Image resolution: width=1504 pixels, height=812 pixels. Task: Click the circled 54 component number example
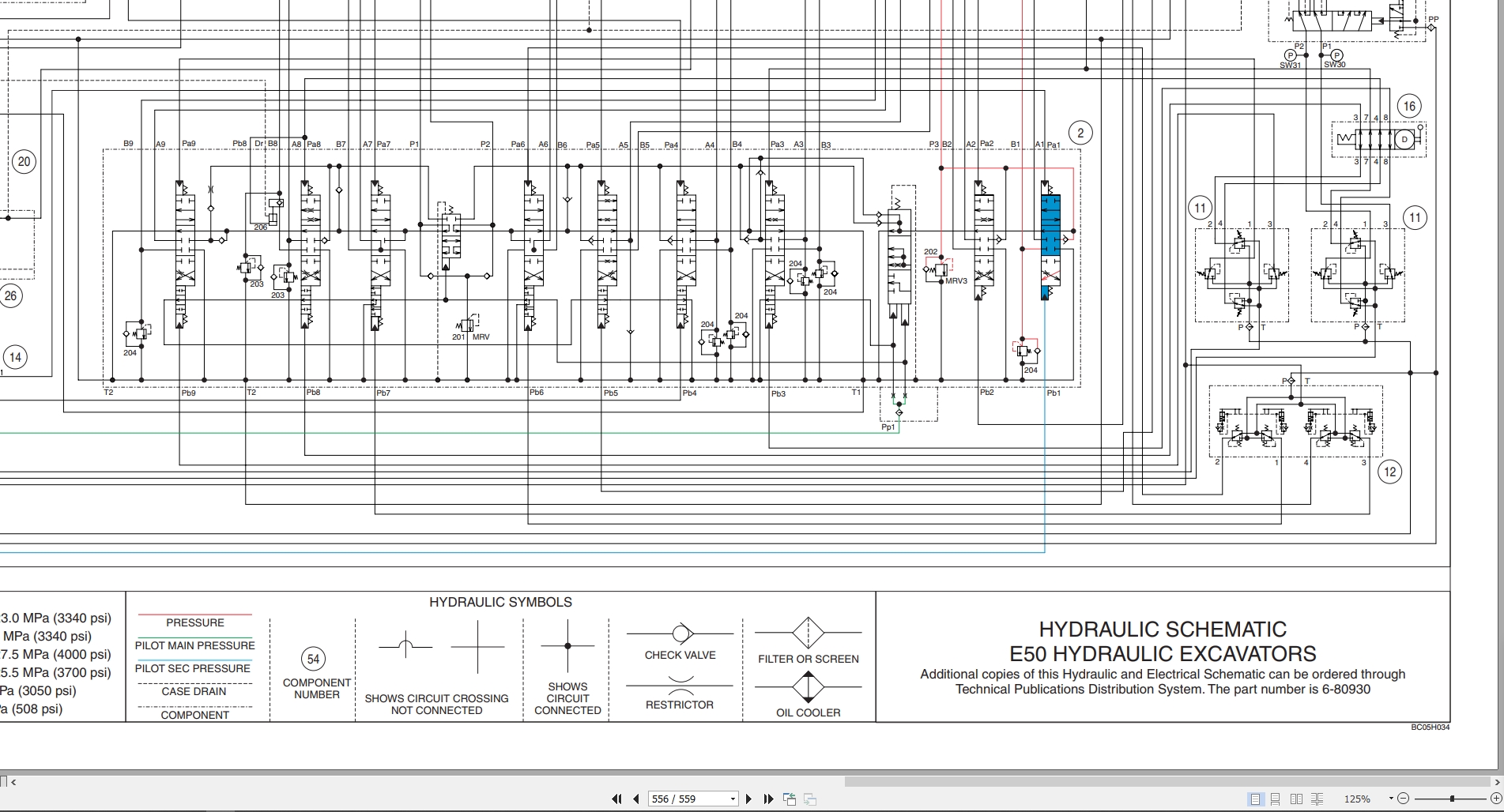pyautogui.click(x=314, y=660)
